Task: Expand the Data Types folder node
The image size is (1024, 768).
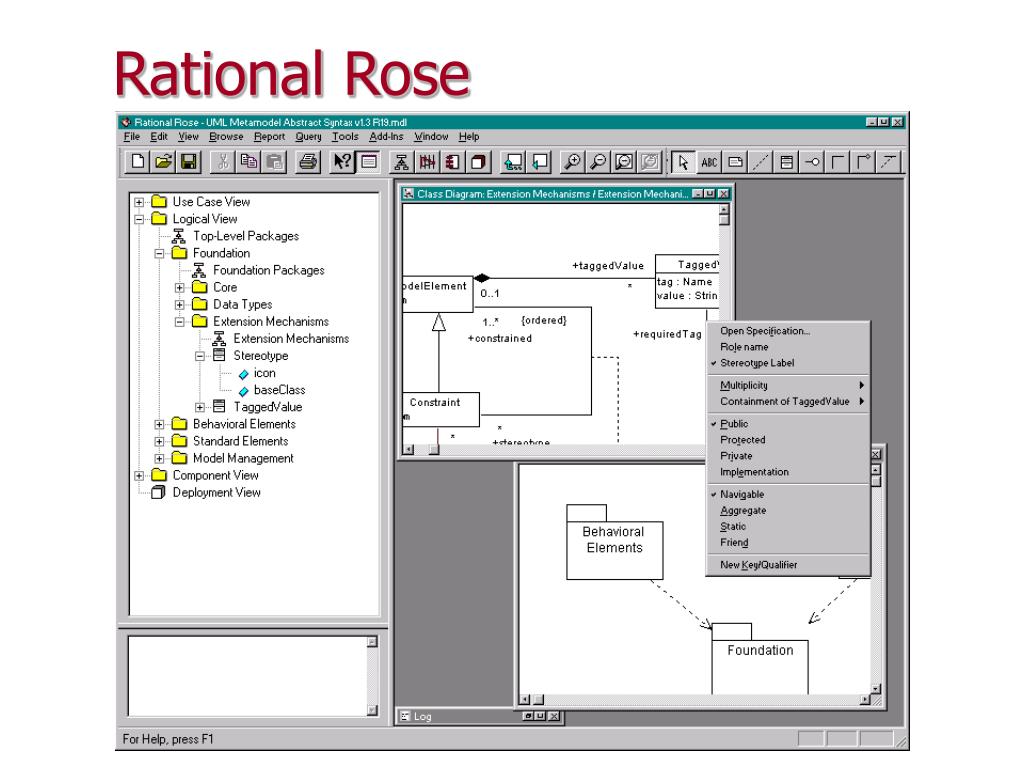Action: click(180, 304)
